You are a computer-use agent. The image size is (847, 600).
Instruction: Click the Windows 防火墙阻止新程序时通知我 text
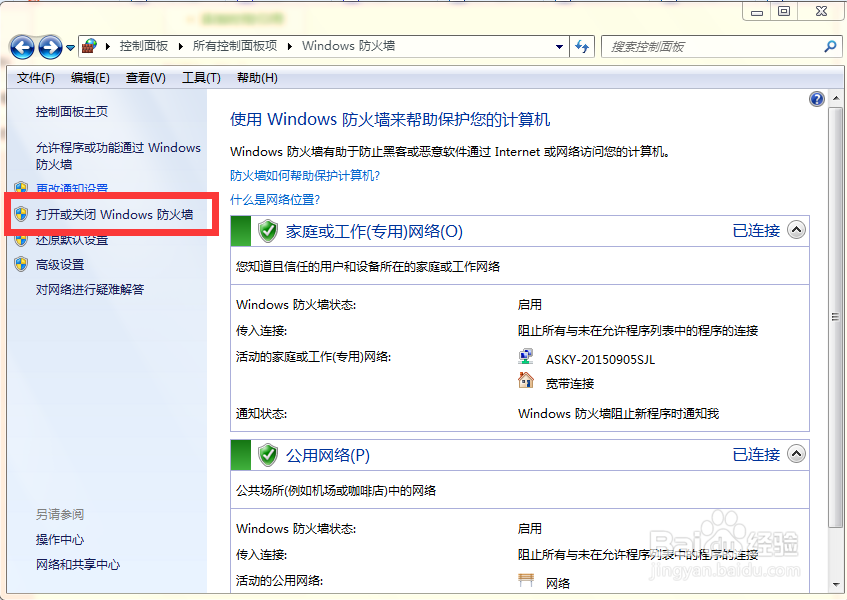[619, 414]
